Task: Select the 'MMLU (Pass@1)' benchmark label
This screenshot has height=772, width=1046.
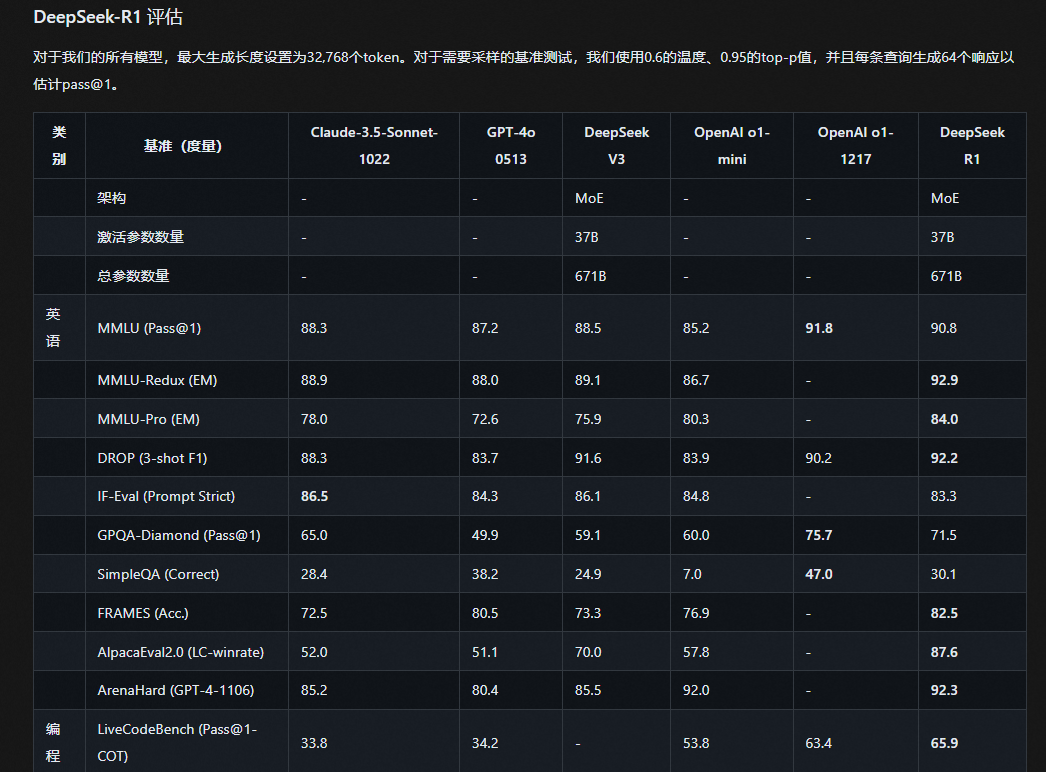Action: pos(149,328)
